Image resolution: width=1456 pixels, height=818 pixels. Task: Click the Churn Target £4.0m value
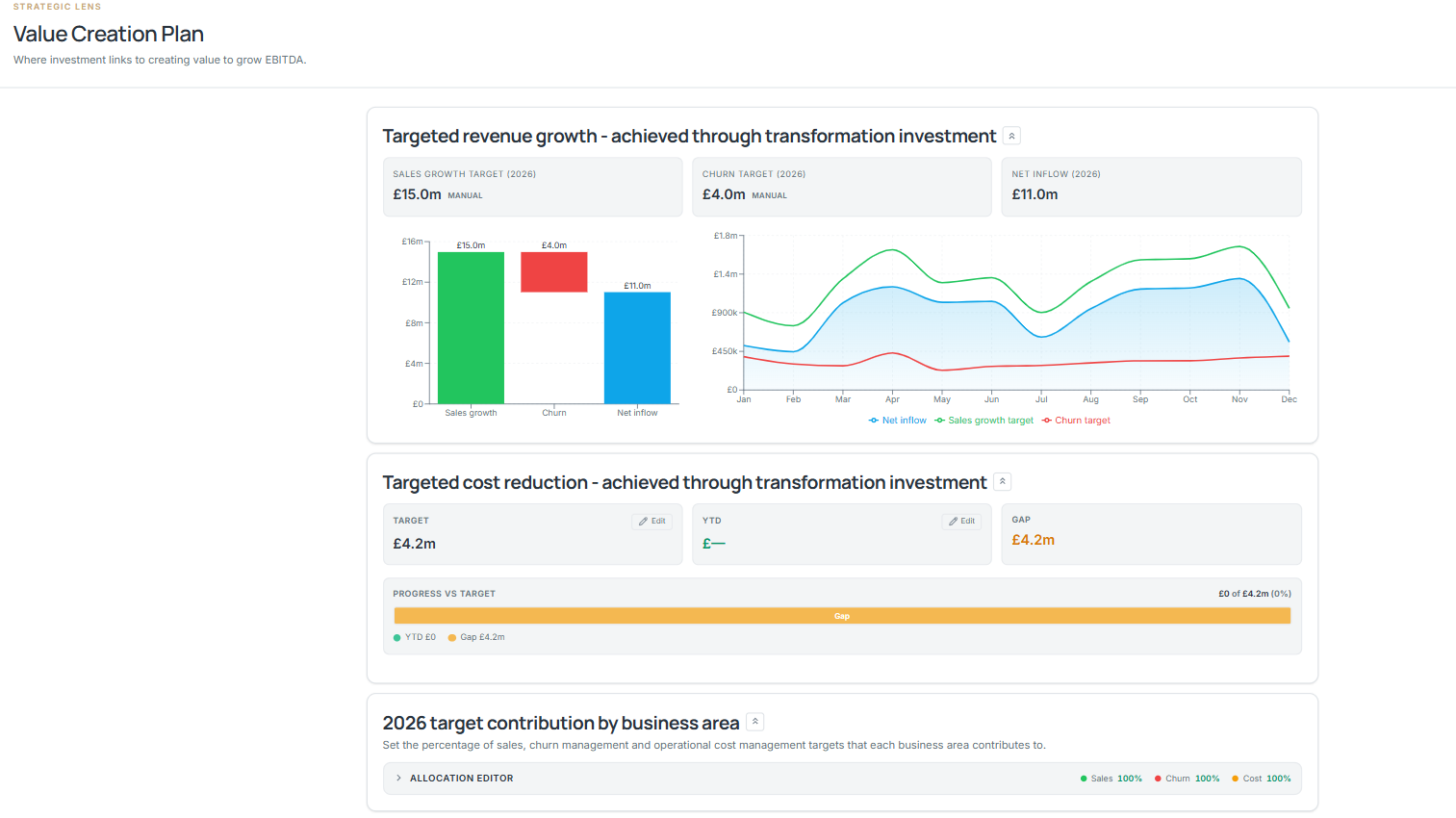pos(724,194)
